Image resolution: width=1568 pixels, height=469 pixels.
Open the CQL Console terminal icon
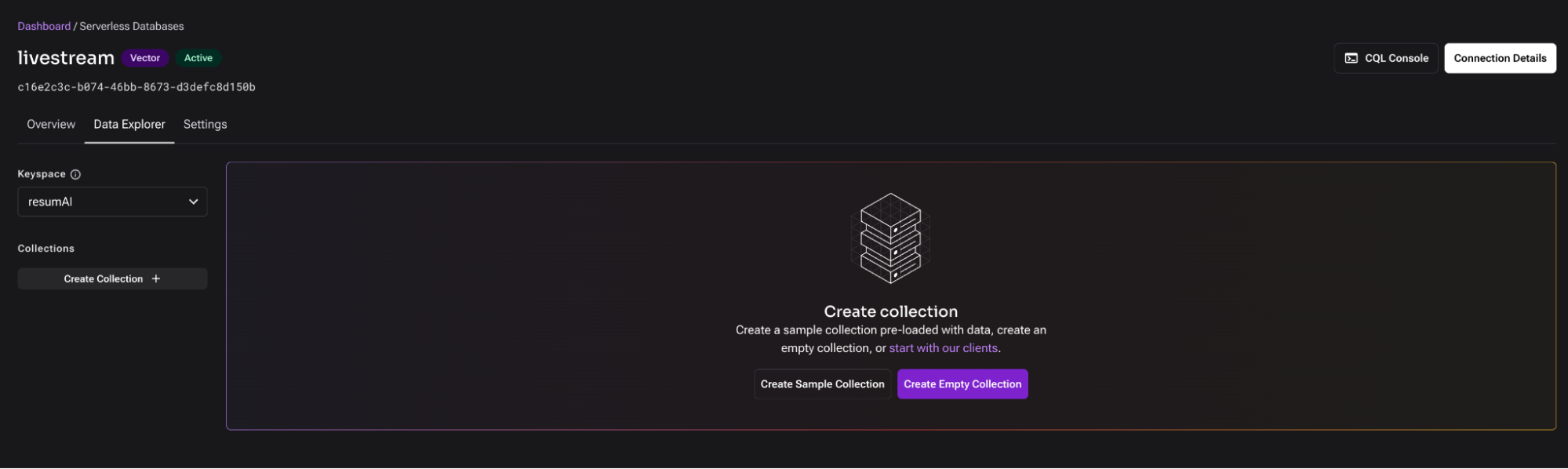(x=1351, y=58)
